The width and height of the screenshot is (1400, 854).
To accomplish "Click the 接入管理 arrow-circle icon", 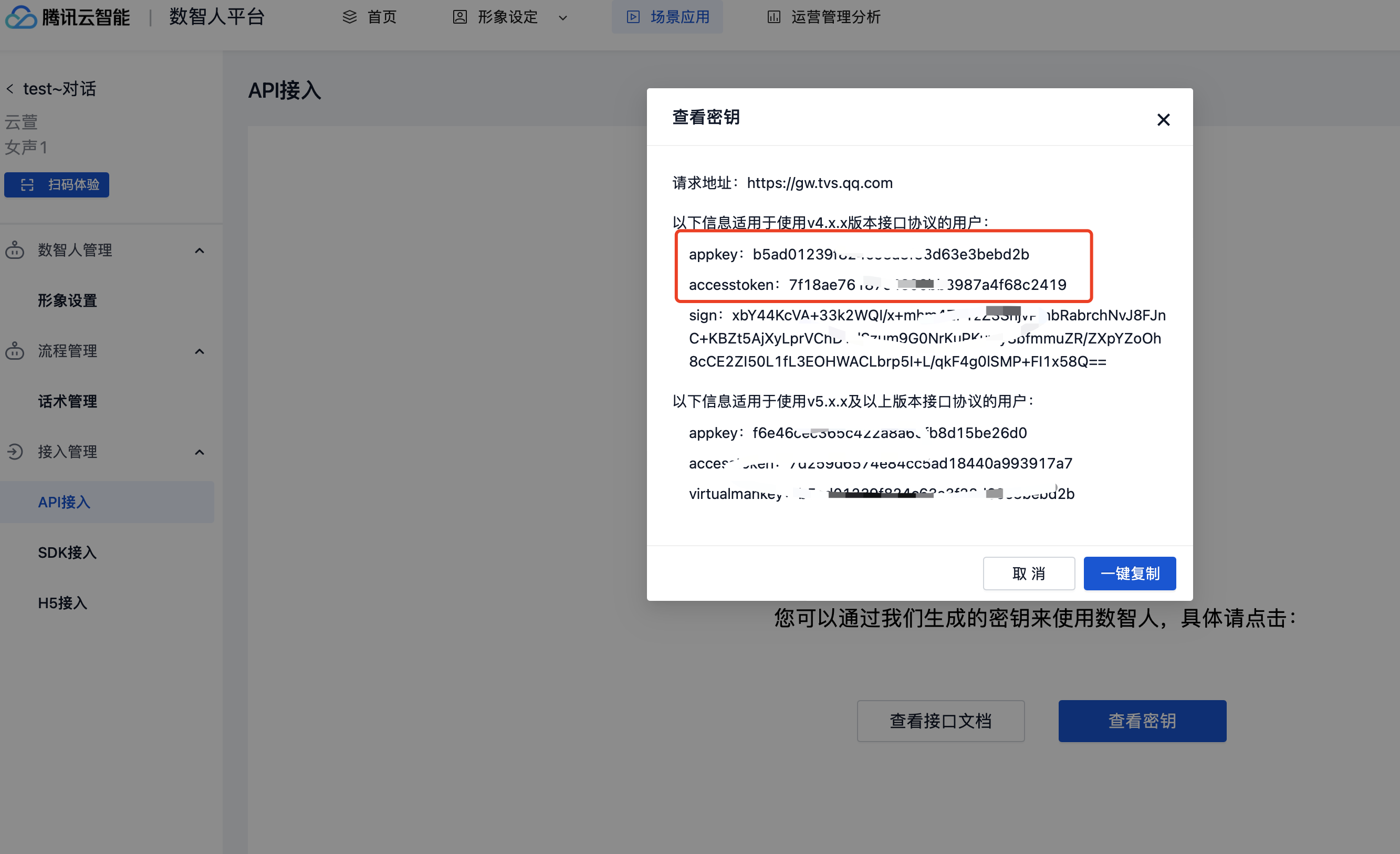I will pyautogui.click(x=15, y=452).
